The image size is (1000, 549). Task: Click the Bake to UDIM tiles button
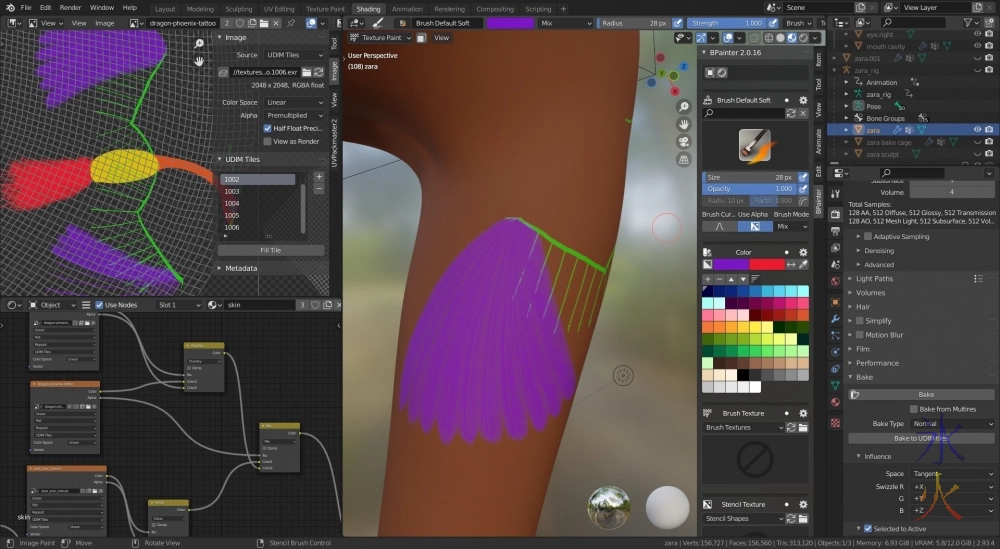click(x=921, y=438)
